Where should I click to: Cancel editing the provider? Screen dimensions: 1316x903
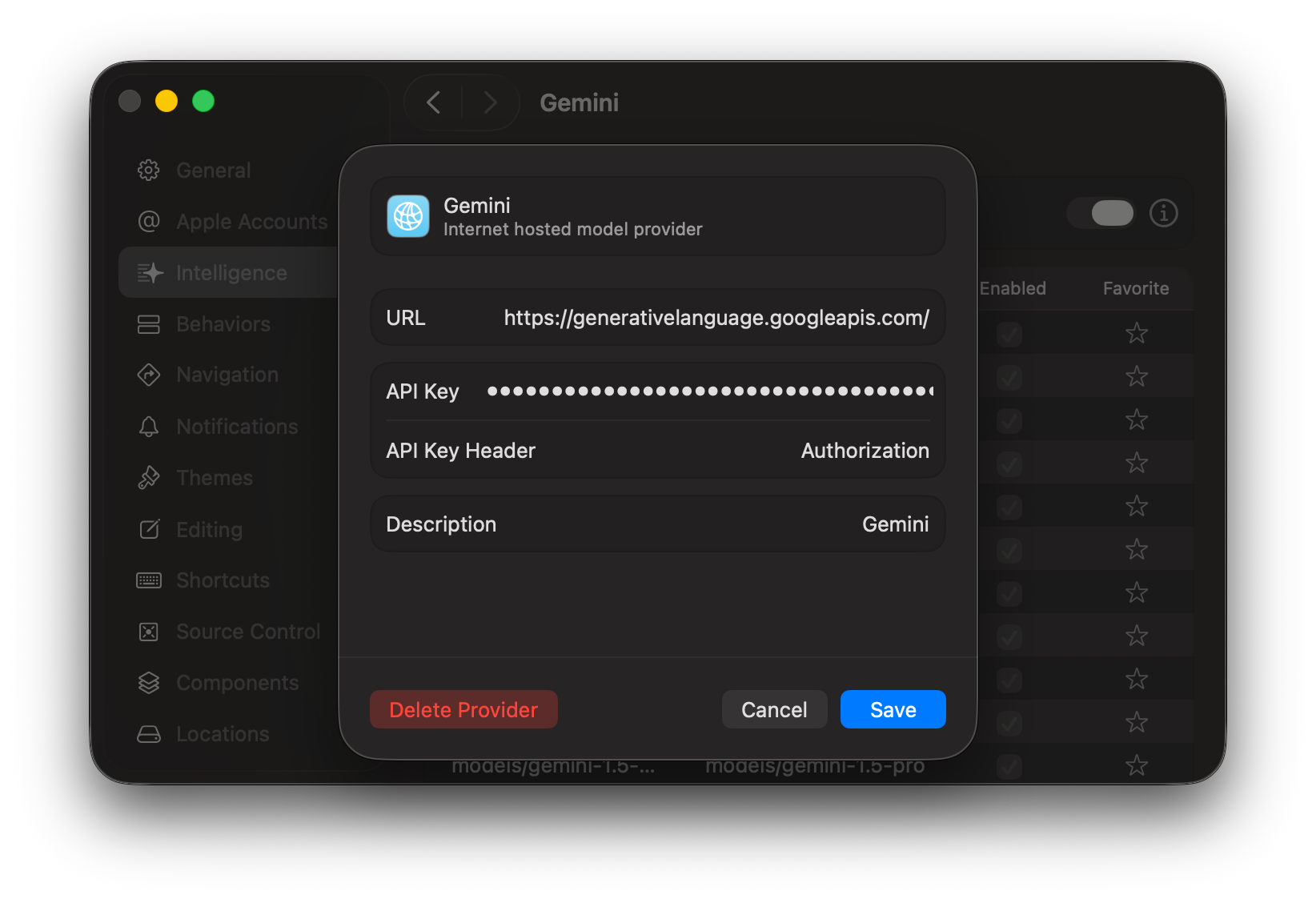coord(773,709)
